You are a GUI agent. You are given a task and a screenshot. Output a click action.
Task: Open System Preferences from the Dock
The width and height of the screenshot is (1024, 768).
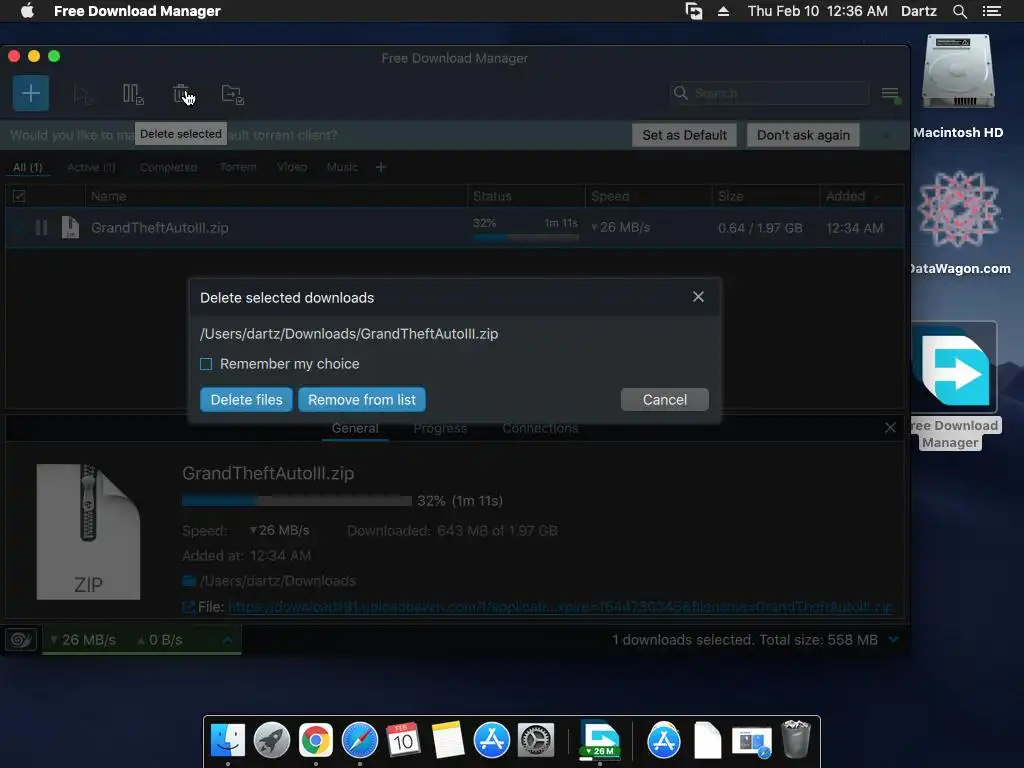click(x=536, y=741)
